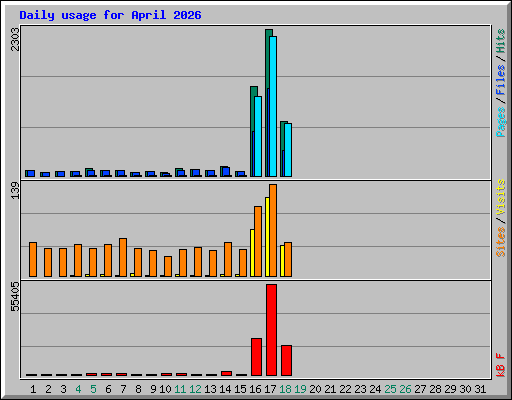Click day 29 on the x-axis

(x=450, y=389)
